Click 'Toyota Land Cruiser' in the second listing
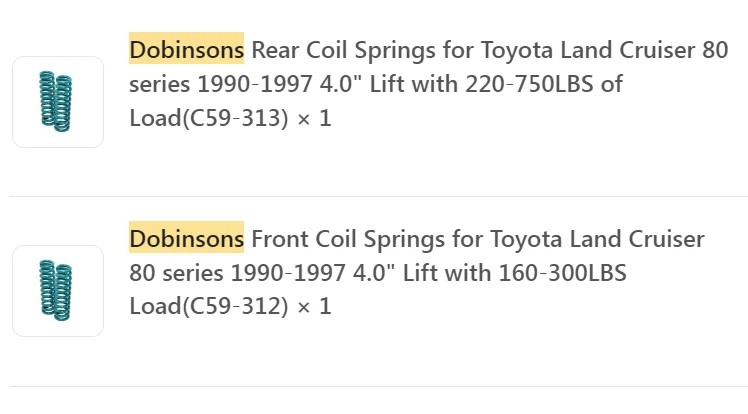The width and height of the screenshot is (748, 414). tap(598, 240)
